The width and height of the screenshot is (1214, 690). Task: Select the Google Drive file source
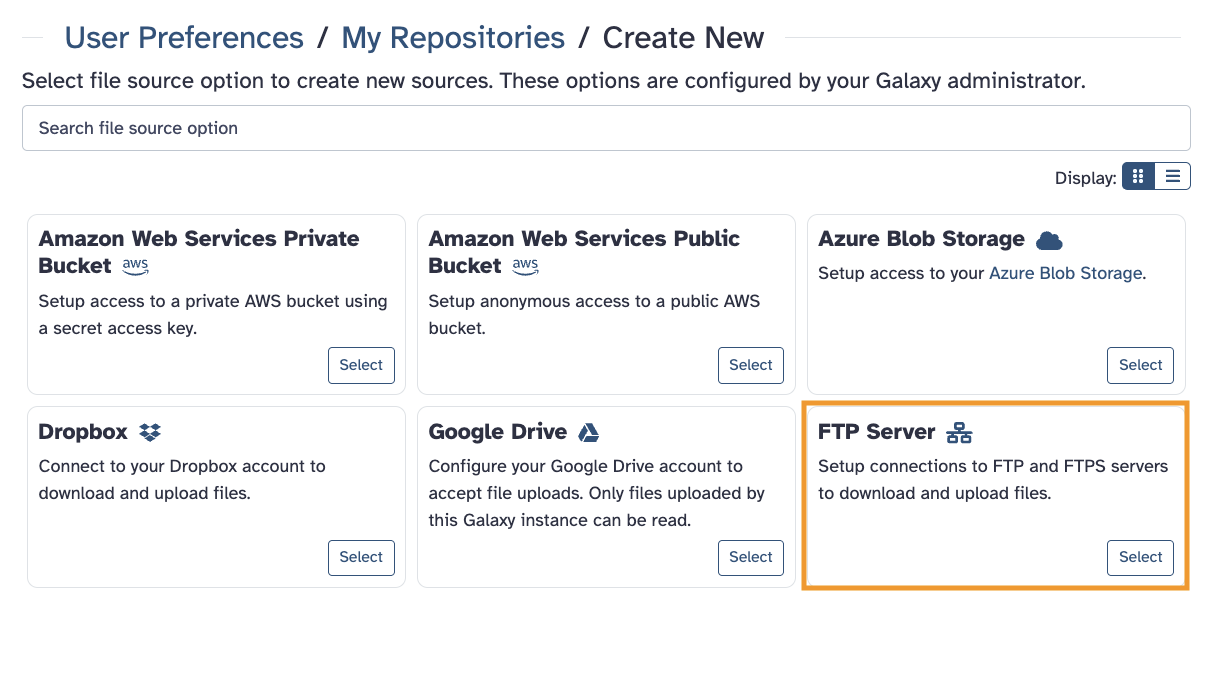click(751, 557)
